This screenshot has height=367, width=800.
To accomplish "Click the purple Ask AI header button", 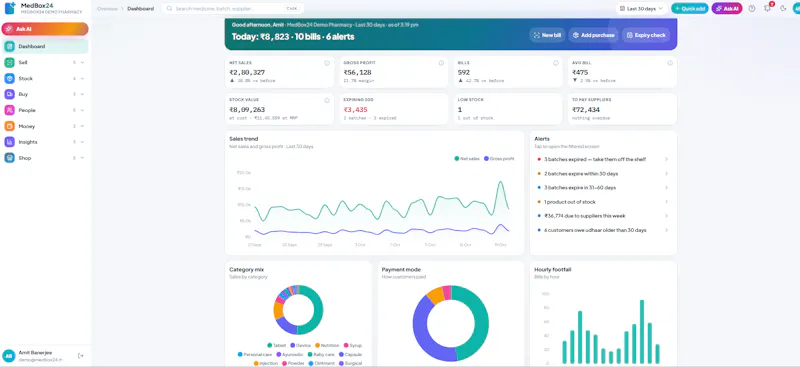I will click(727, 8).
